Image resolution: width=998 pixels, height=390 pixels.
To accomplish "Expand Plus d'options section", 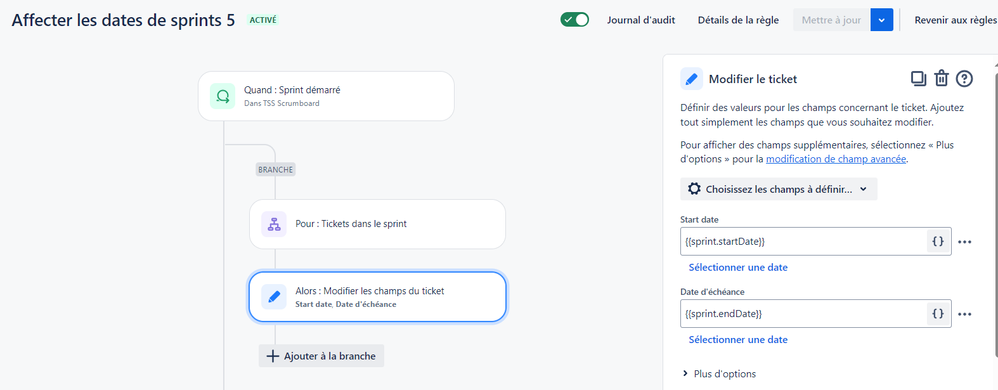I will [719, 373].
